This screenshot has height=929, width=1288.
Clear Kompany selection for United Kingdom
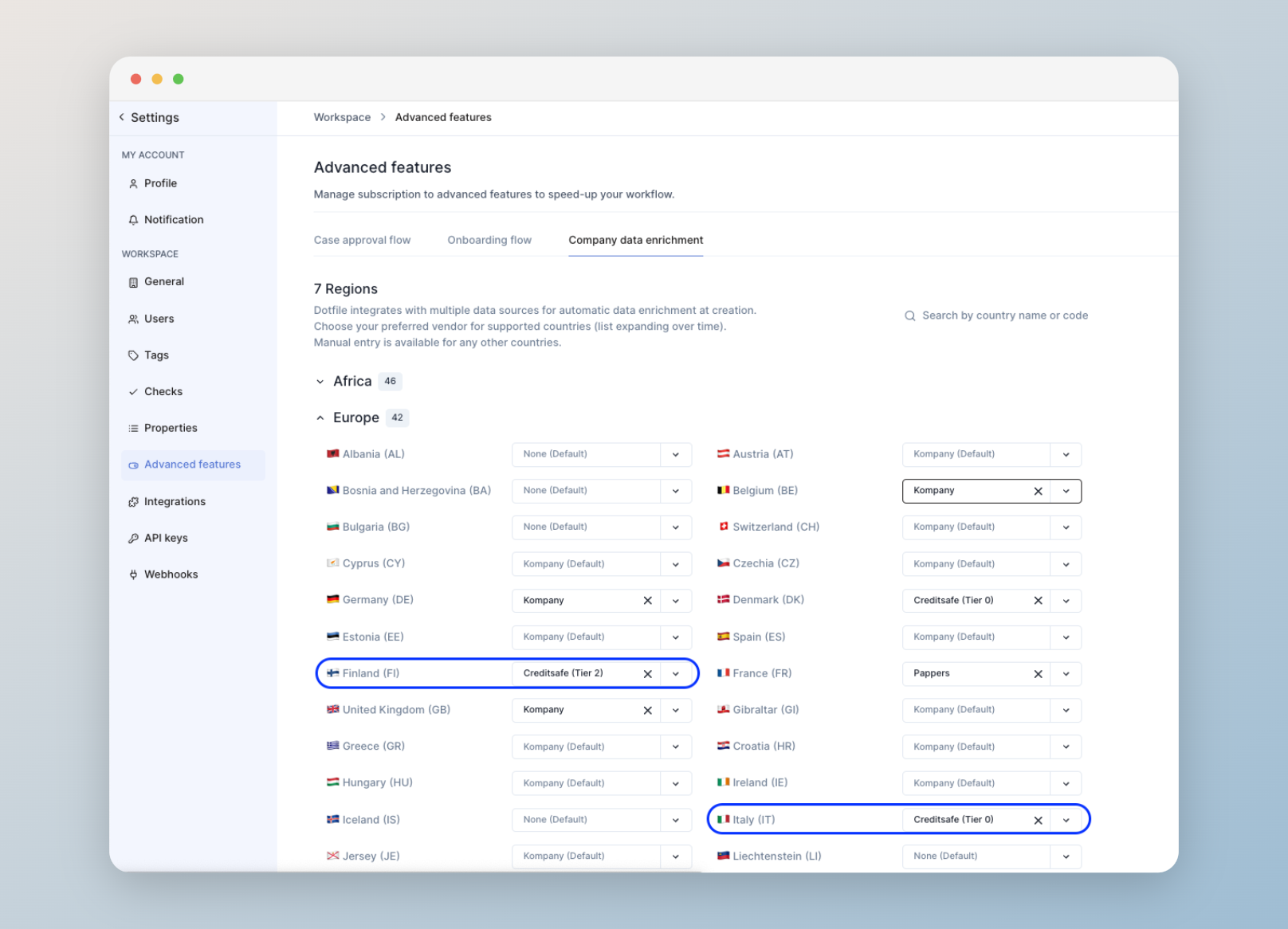coord(647,711)
